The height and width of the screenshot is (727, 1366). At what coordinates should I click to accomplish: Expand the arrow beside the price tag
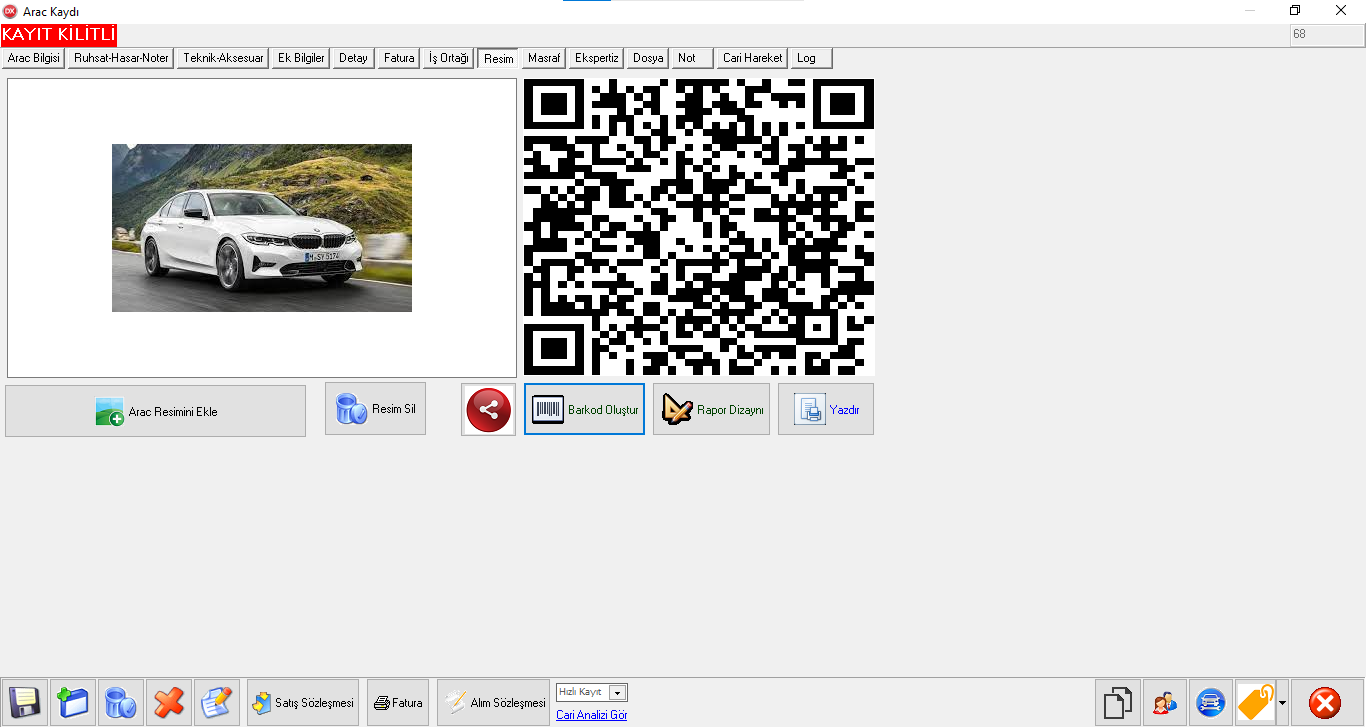[x=1282, y=702]
